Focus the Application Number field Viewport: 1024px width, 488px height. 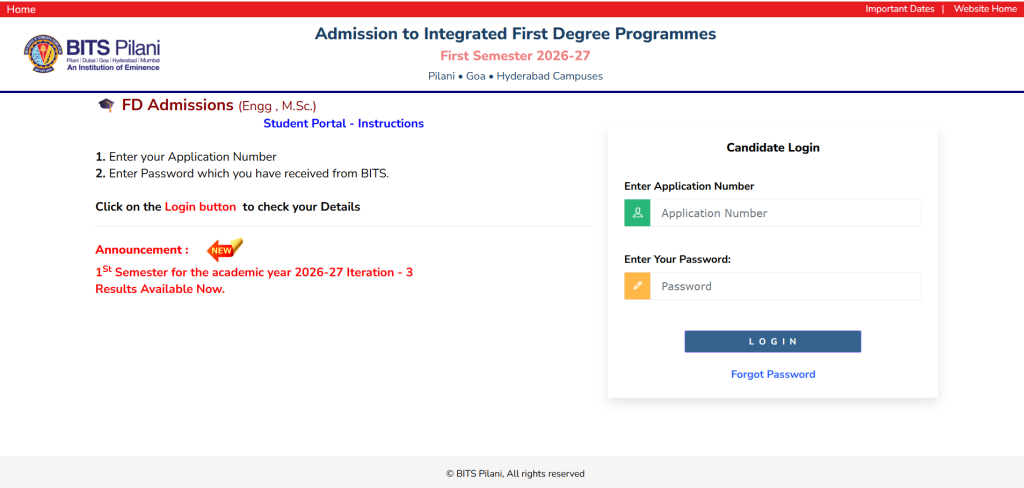click(786, 213)
